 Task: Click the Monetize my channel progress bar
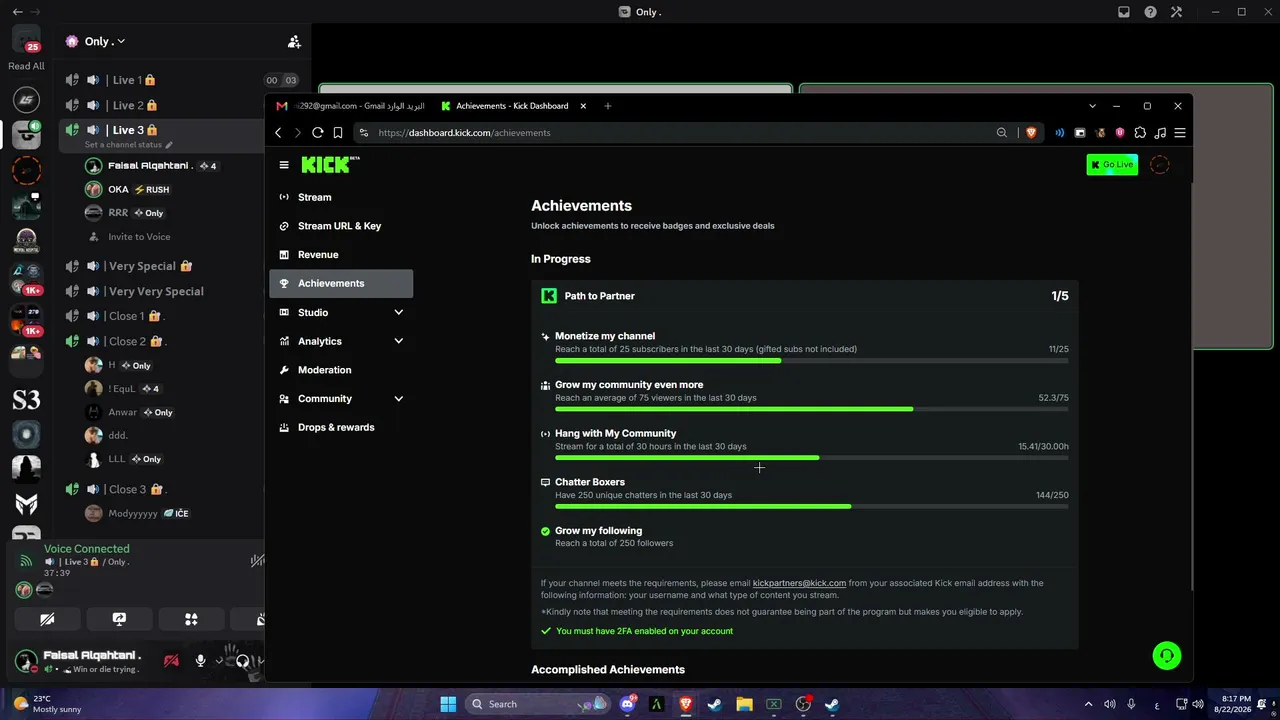tap(811, 361)
